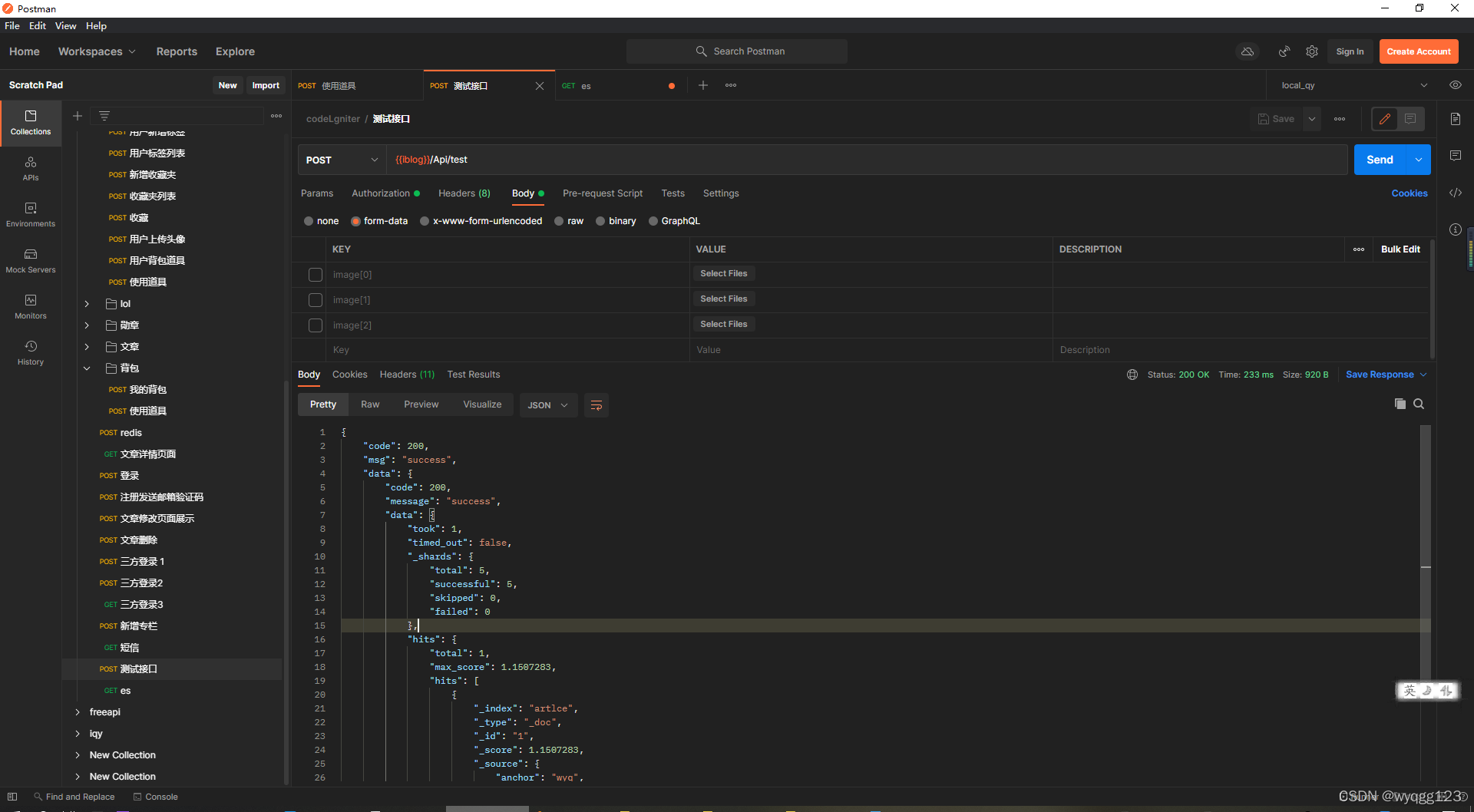Collapse the 背包 folder
Viewport: 1474px width, 812px height.
click(x=87, y=368)
